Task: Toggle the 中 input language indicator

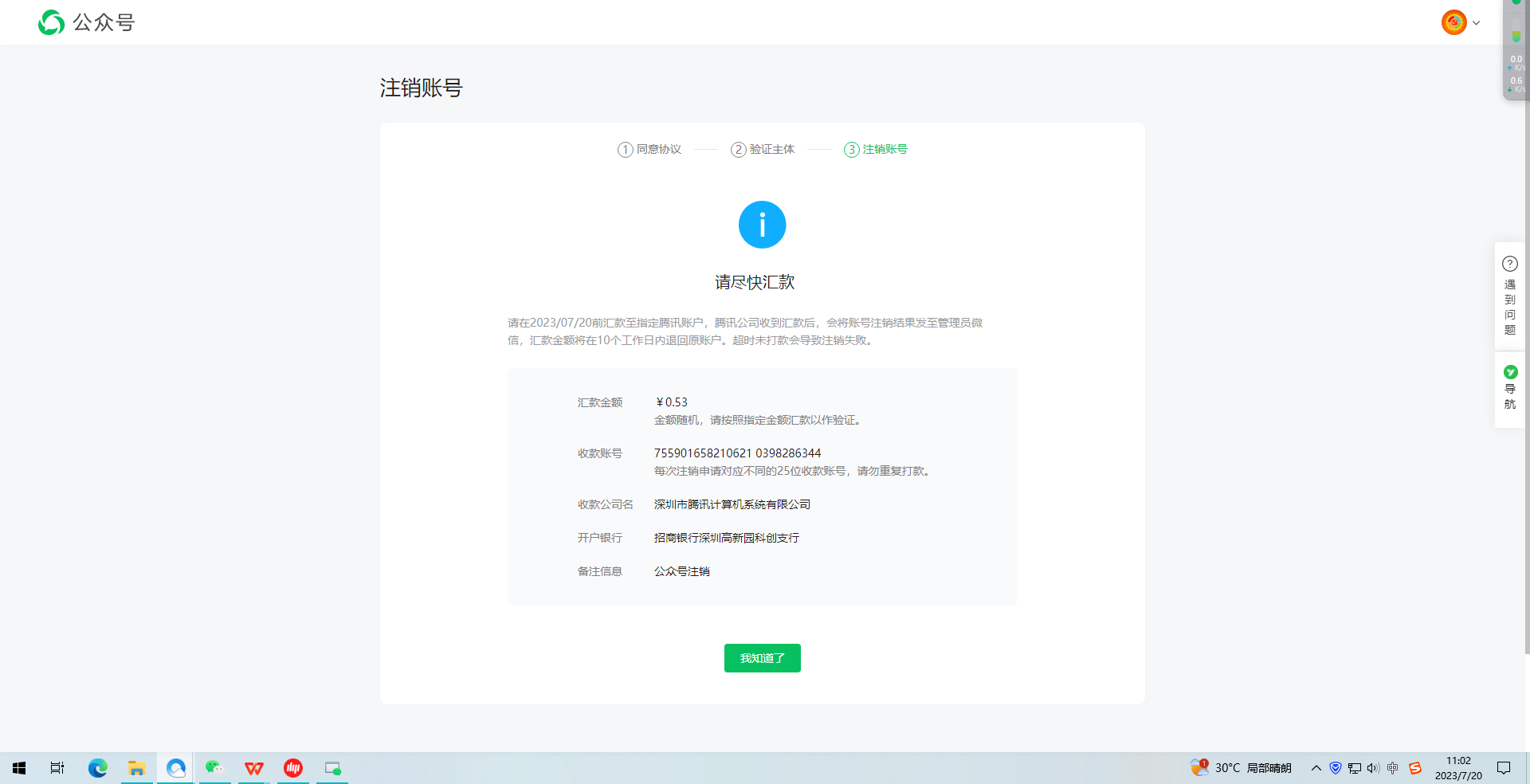Action: tap(1392, 768)
